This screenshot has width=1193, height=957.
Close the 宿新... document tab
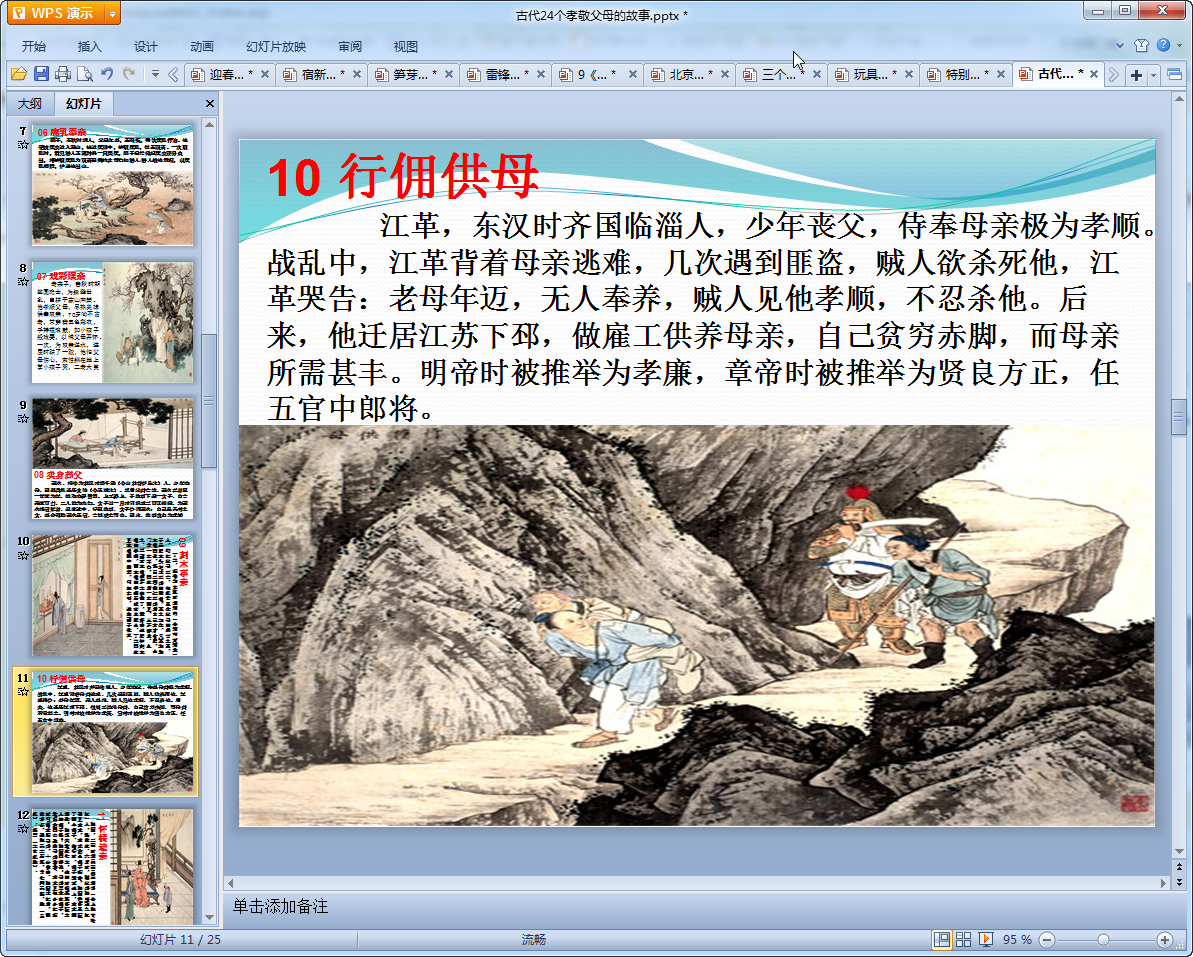coord(357,75)
